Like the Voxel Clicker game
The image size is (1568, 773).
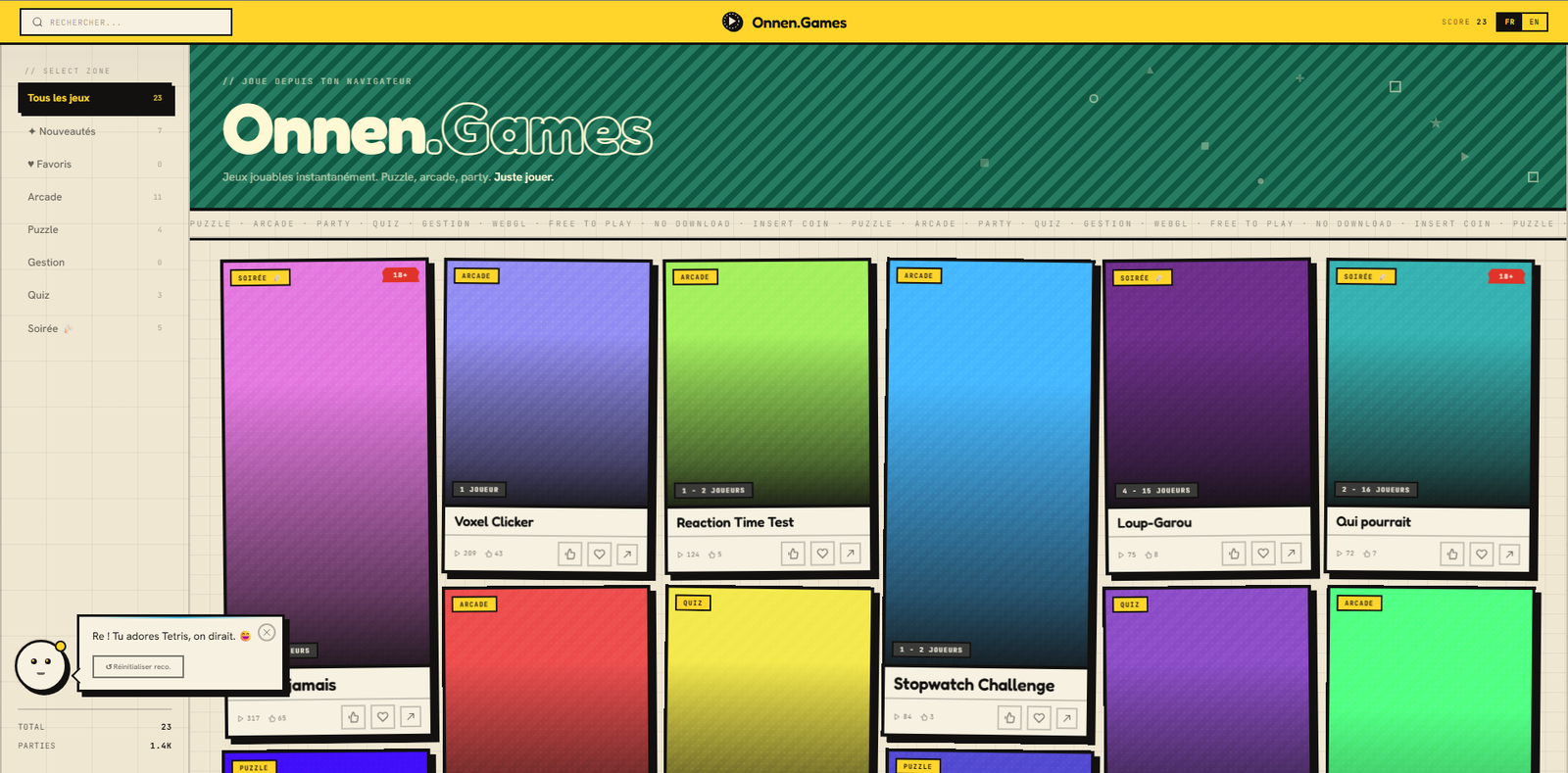570,555
